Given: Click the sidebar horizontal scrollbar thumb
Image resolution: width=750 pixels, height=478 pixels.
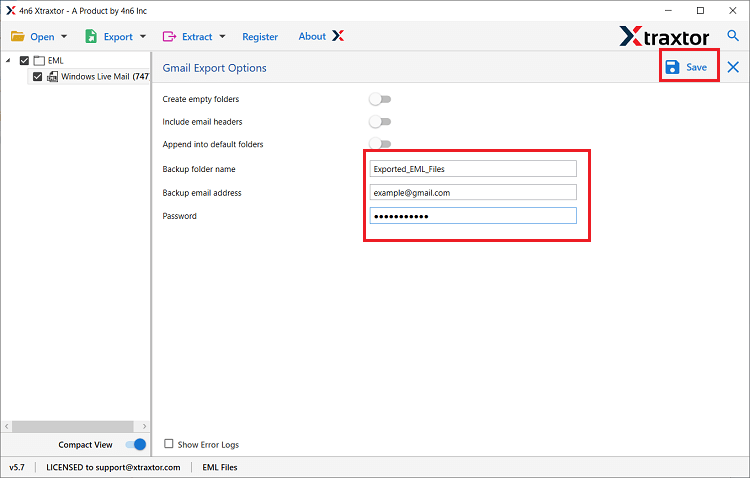Looking at the screenshot, I should [x=73, y=426].
